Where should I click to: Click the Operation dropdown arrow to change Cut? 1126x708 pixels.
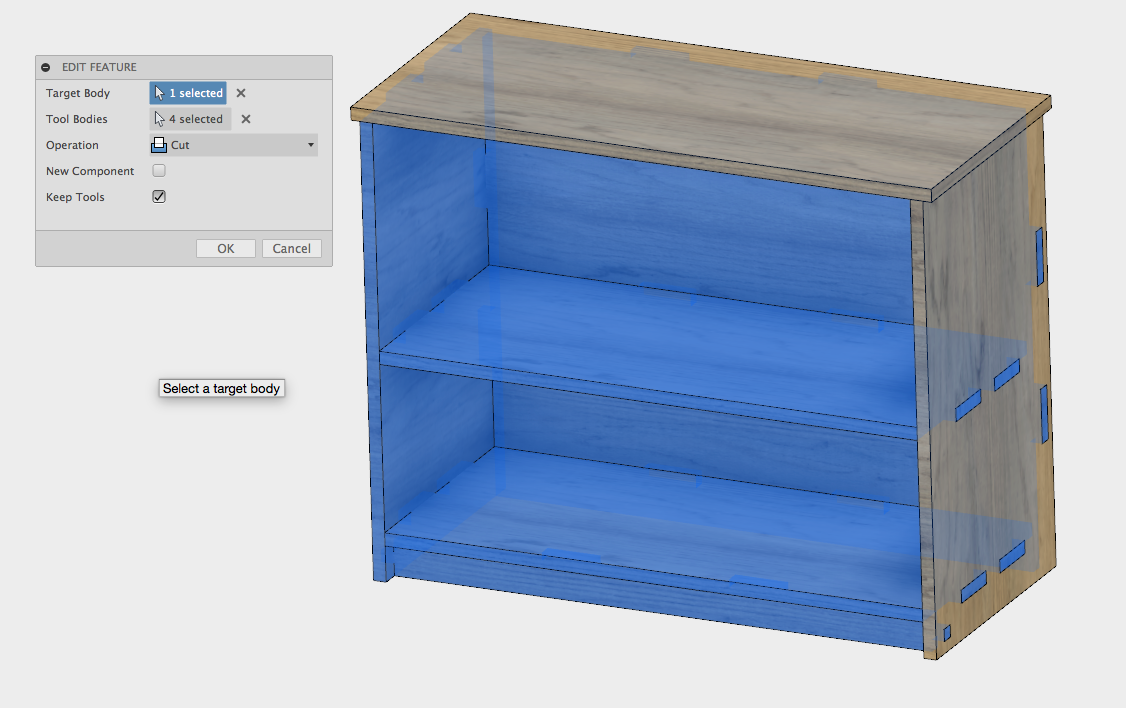(x=310, y=144)
